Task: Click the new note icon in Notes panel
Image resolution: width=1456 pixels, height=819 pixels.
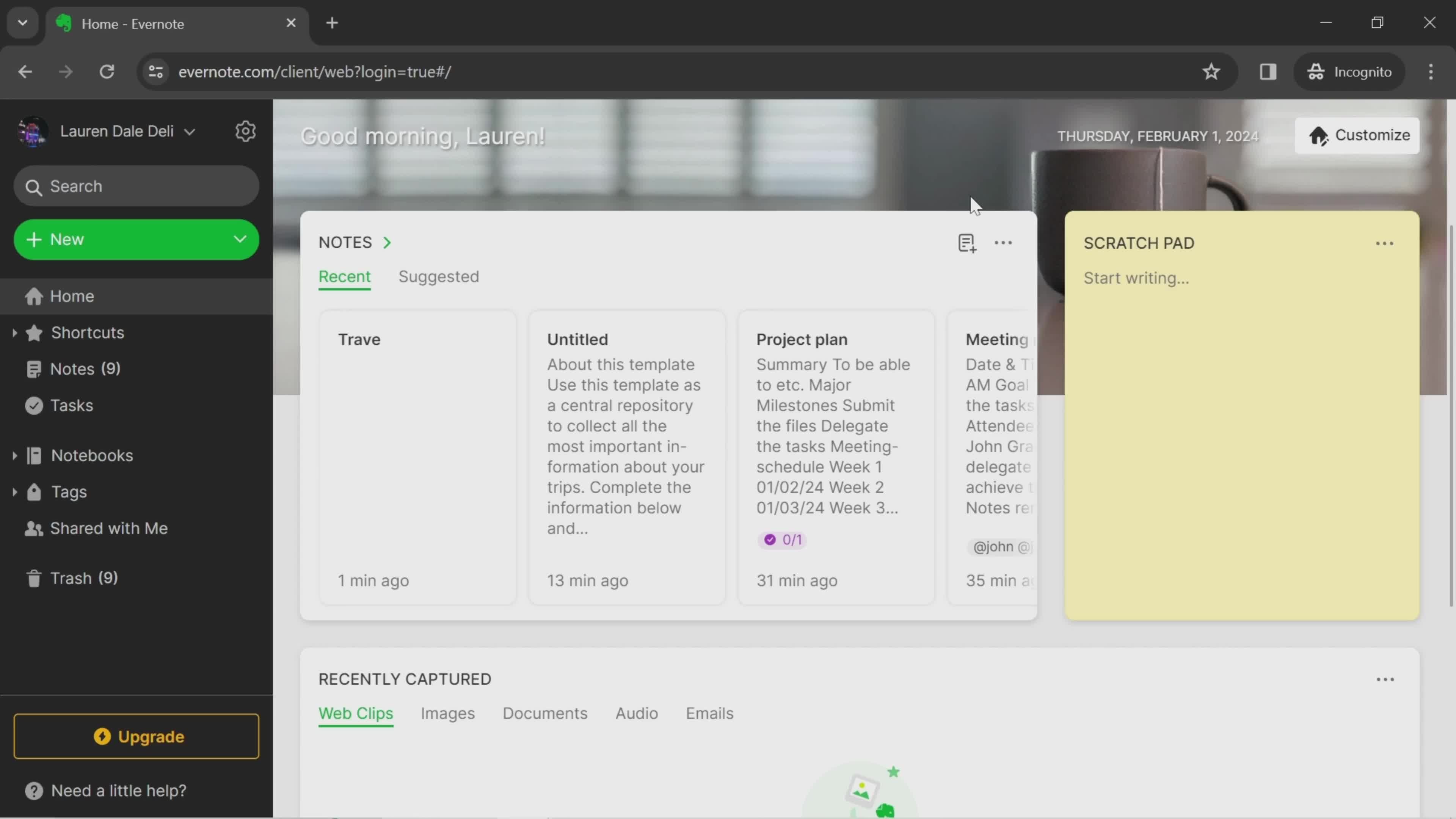Action: pyautogui.click(x=966, y=243)
